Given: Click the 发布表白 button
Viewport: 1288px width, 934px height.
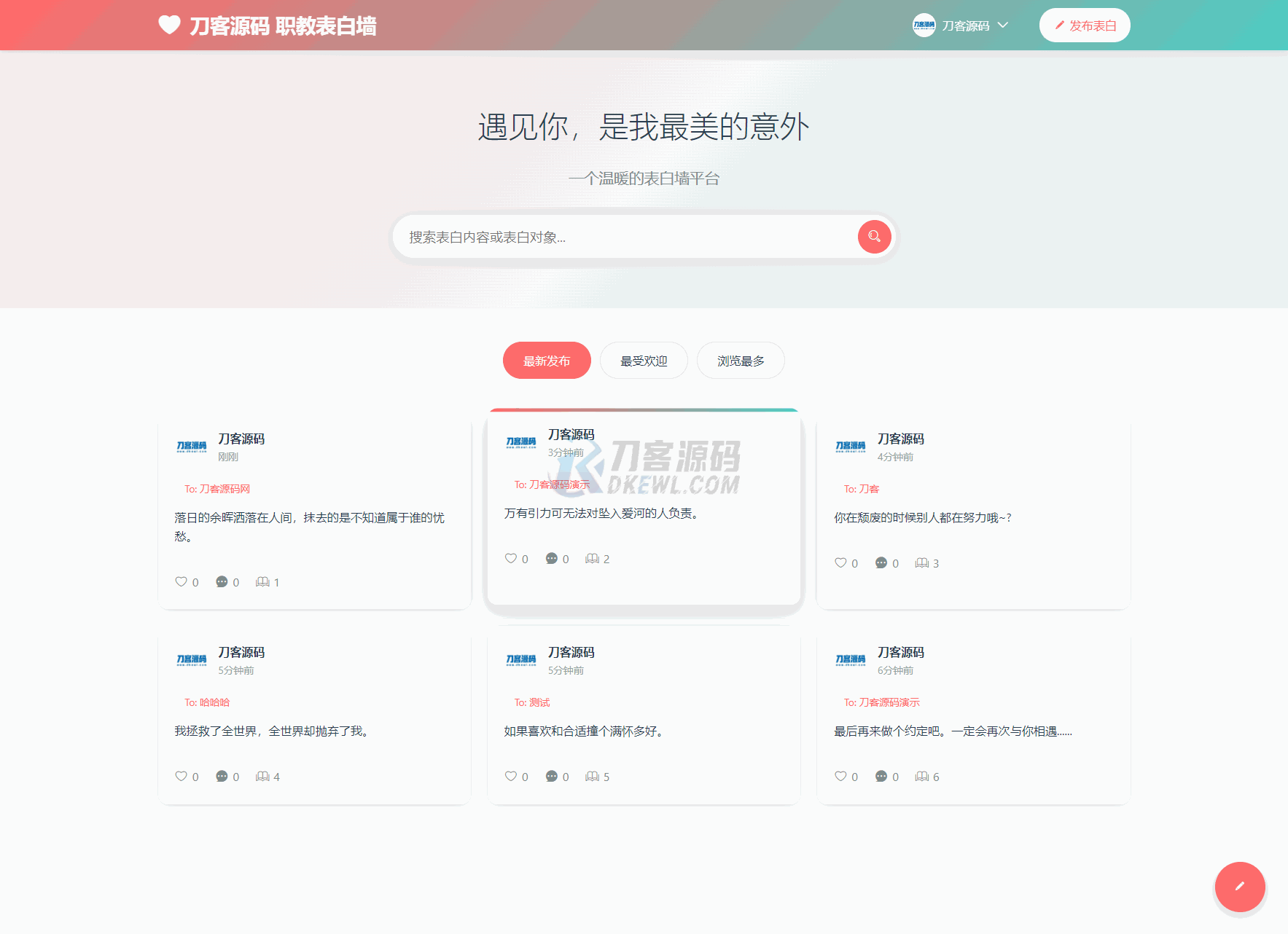Looking at the screenshot, I should pos(1084,25).
